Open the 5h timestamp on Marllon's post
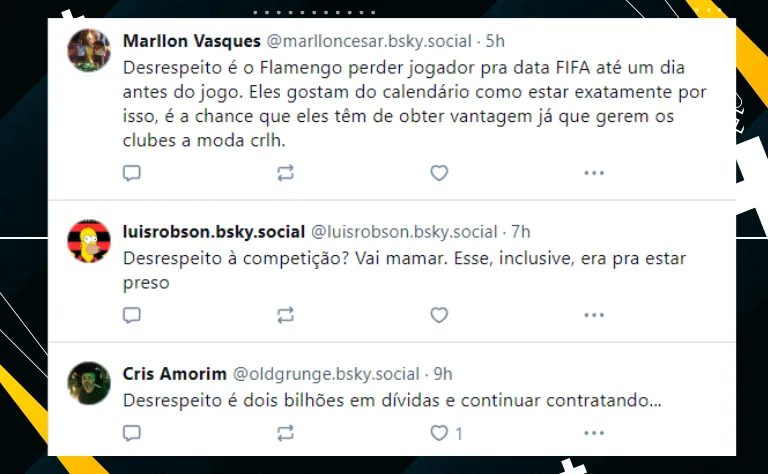The width and height of the screenshot is (768, 474). point(495,41)
